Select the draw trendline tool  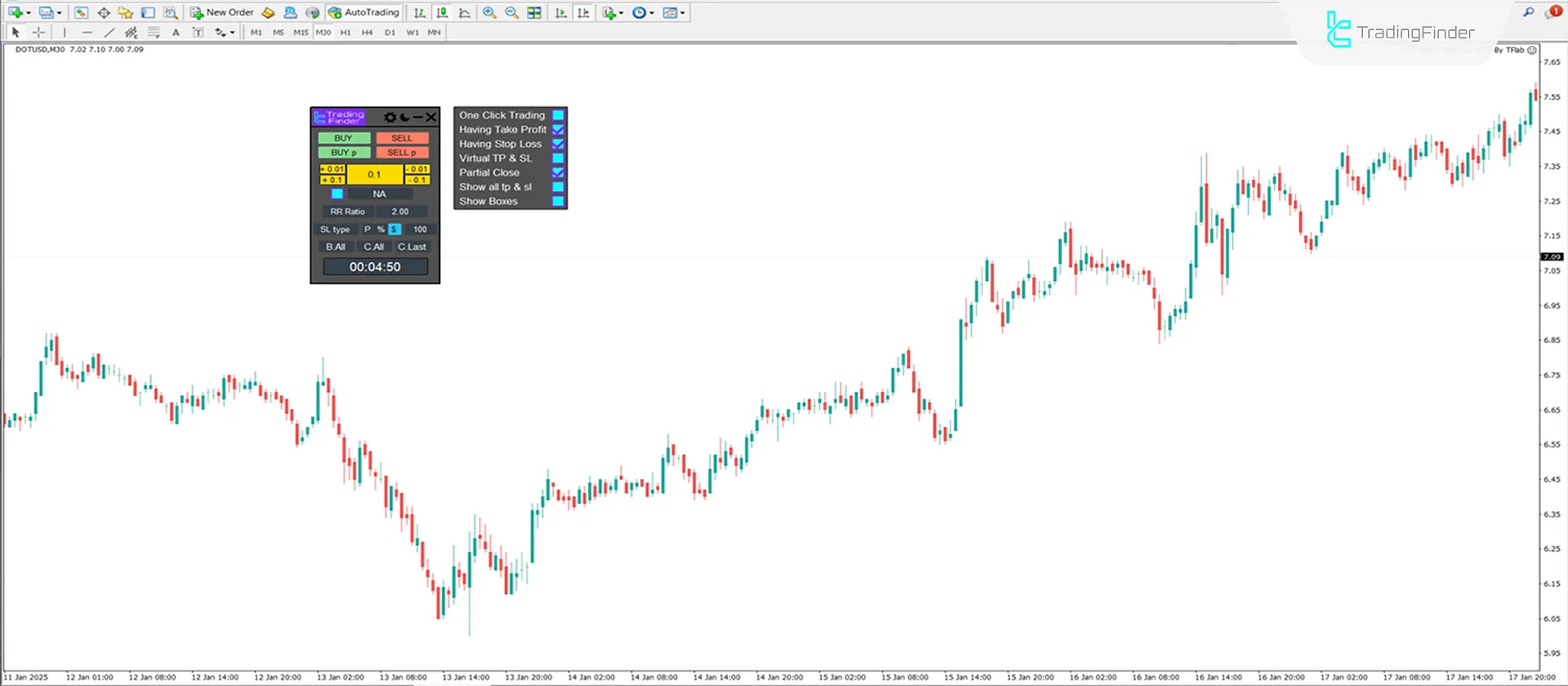(109, 33)
